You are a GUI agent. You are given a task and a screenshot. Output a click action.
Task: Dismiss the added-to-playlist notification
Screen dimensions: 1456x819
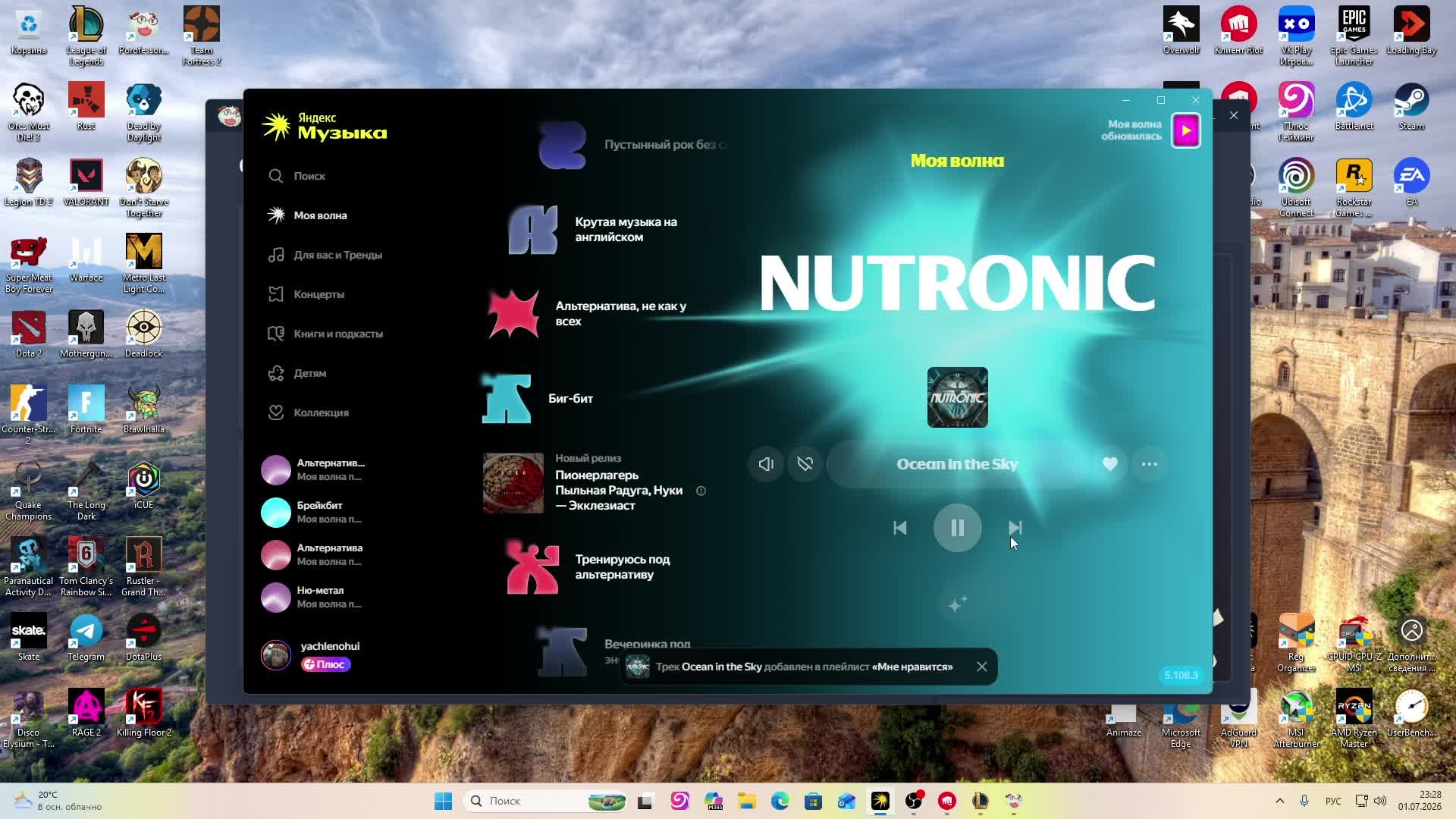982,667
